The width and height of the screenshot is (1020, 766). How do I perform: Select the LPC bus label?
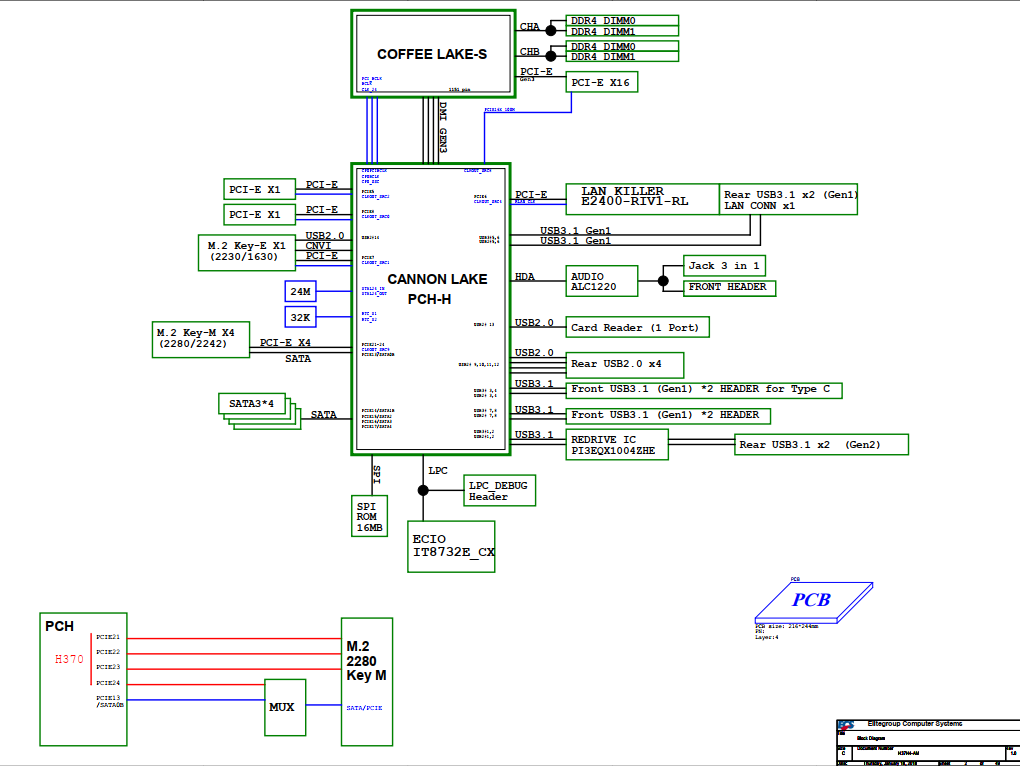[438, 470]
